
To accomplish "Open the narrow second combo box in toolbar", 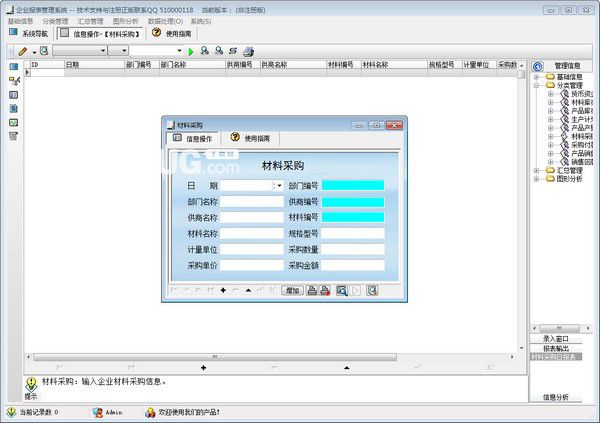I will [118, 51].
